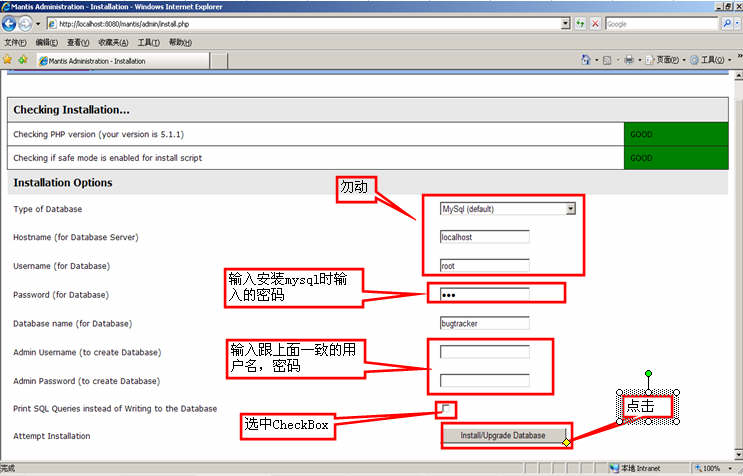Click the safe mode check row text
743x476 pixels.
click(x=108, y=158)
